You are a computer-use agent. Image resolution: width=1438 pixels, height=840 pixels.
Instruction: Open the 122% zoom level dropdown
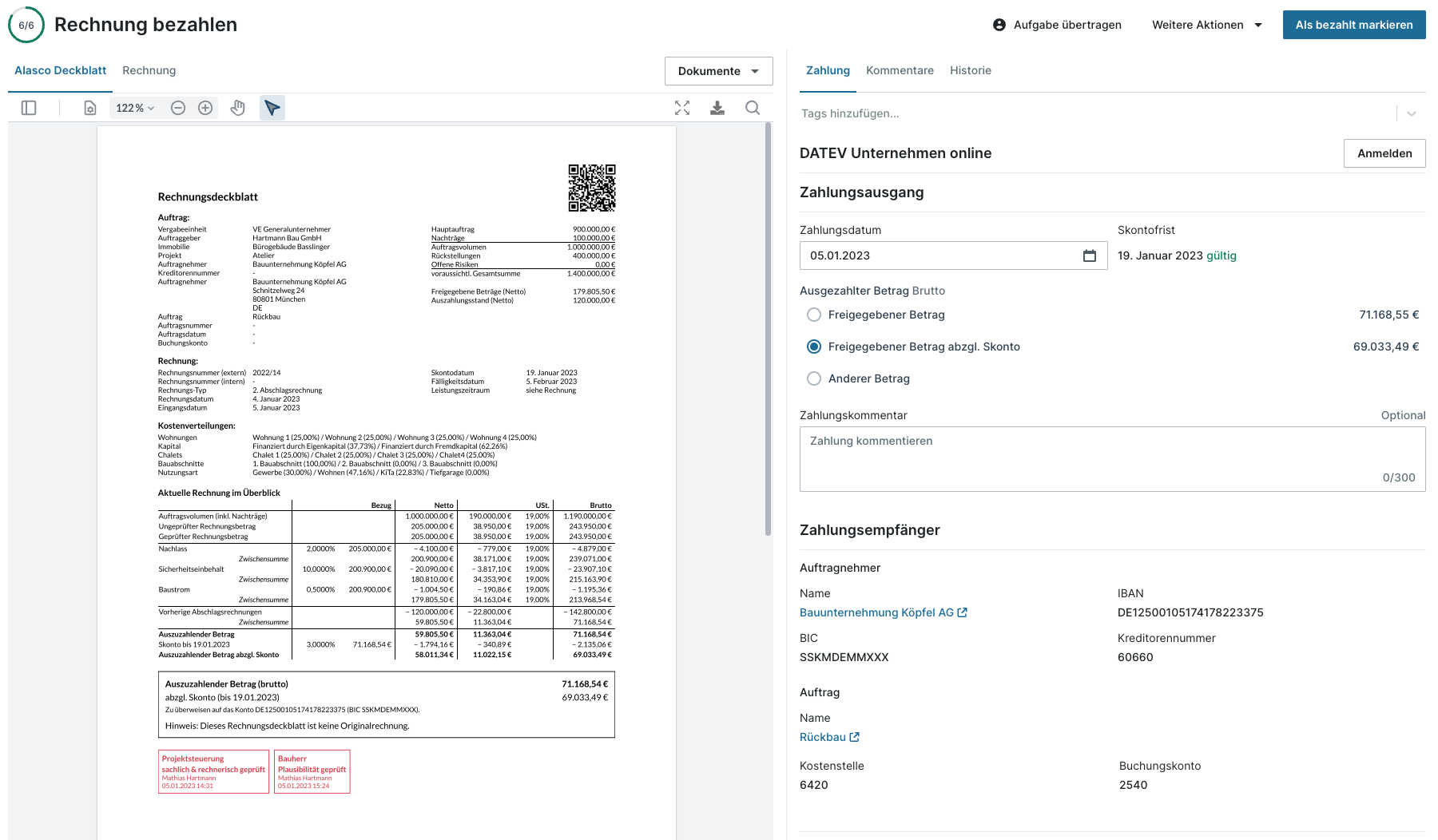135,108
